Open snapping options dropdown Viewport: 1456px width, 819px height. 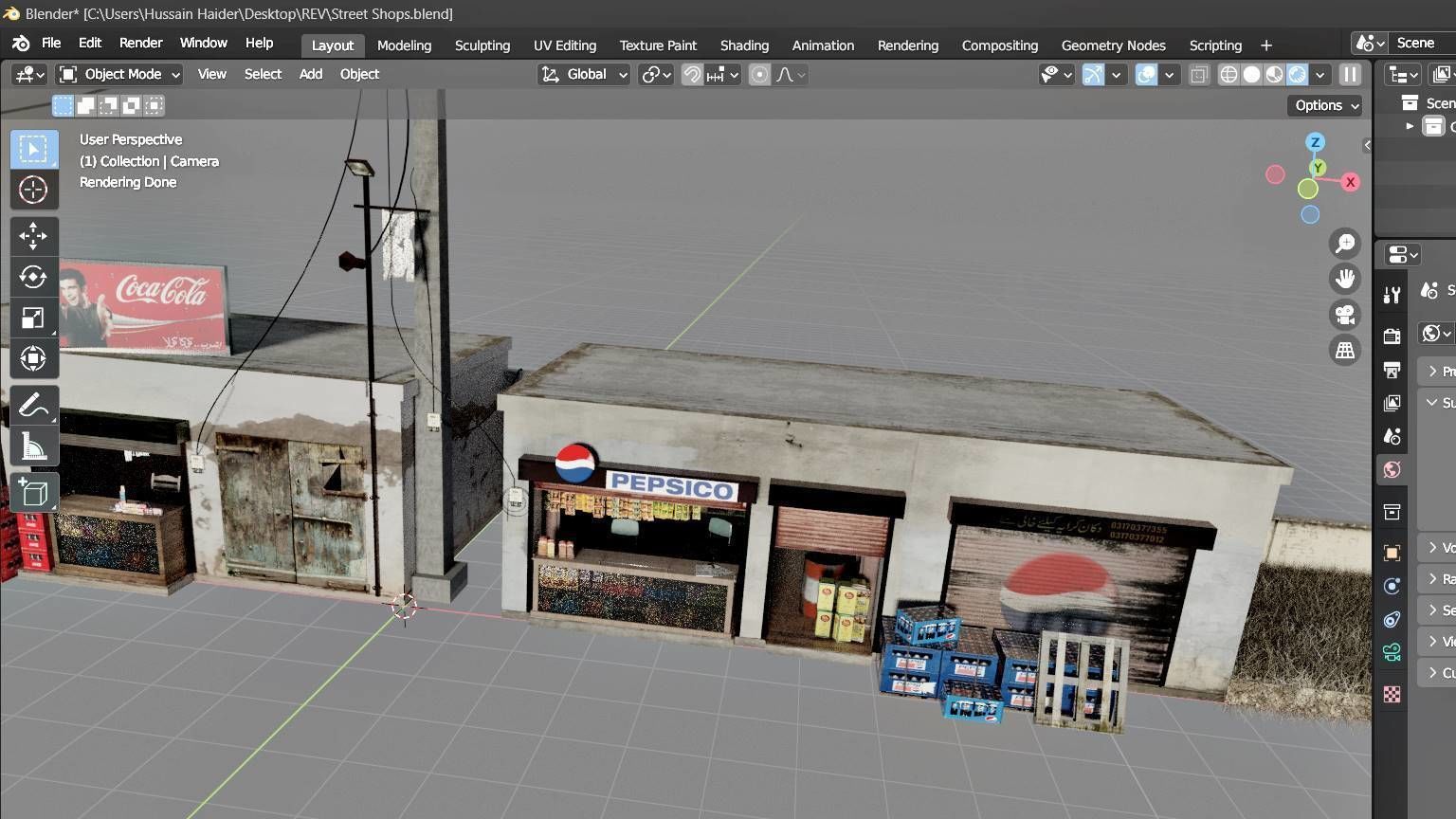[724, 74]
